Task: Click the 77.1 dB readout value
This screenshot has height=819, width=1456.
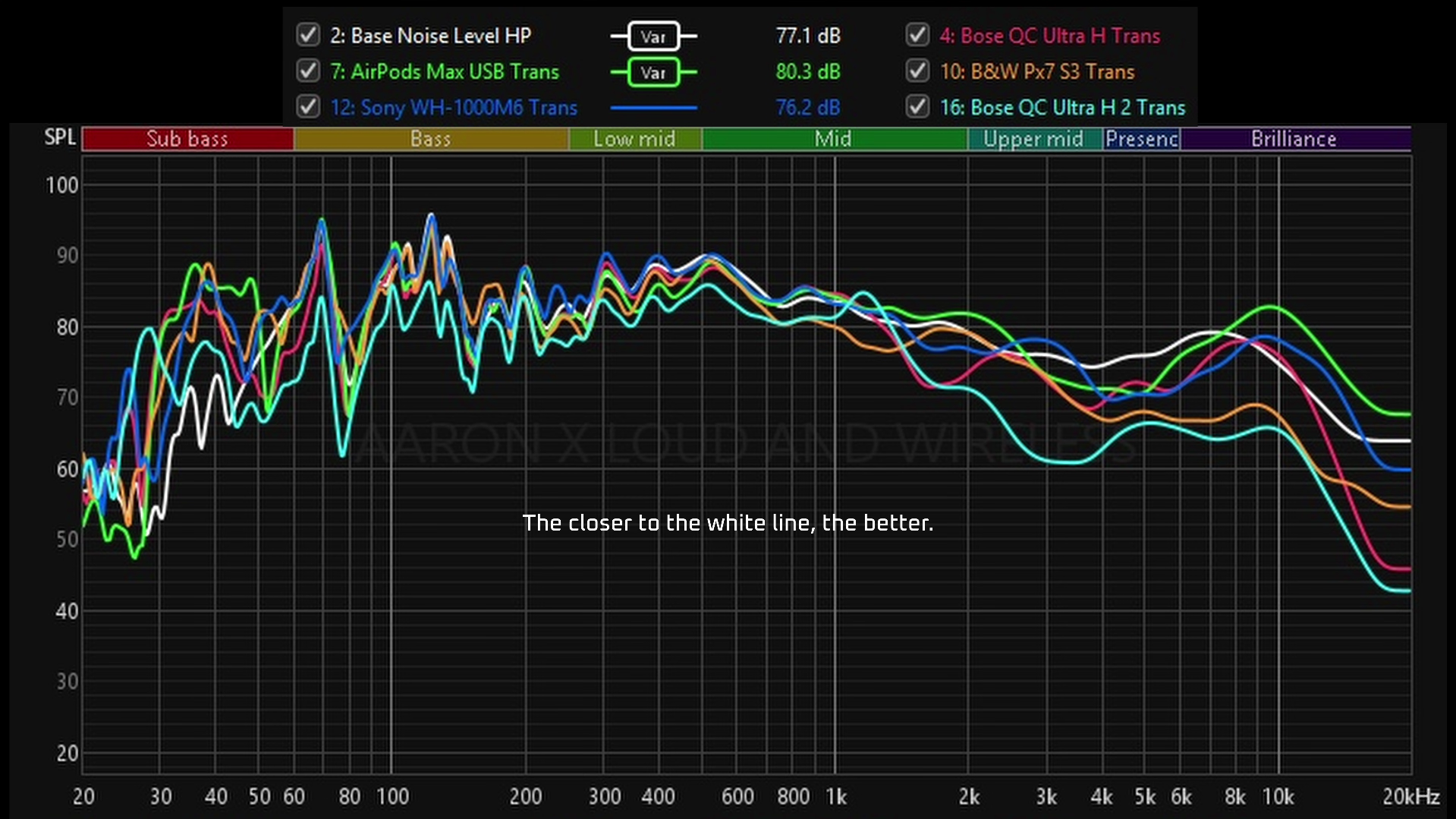Action: [x=807, y=36]
